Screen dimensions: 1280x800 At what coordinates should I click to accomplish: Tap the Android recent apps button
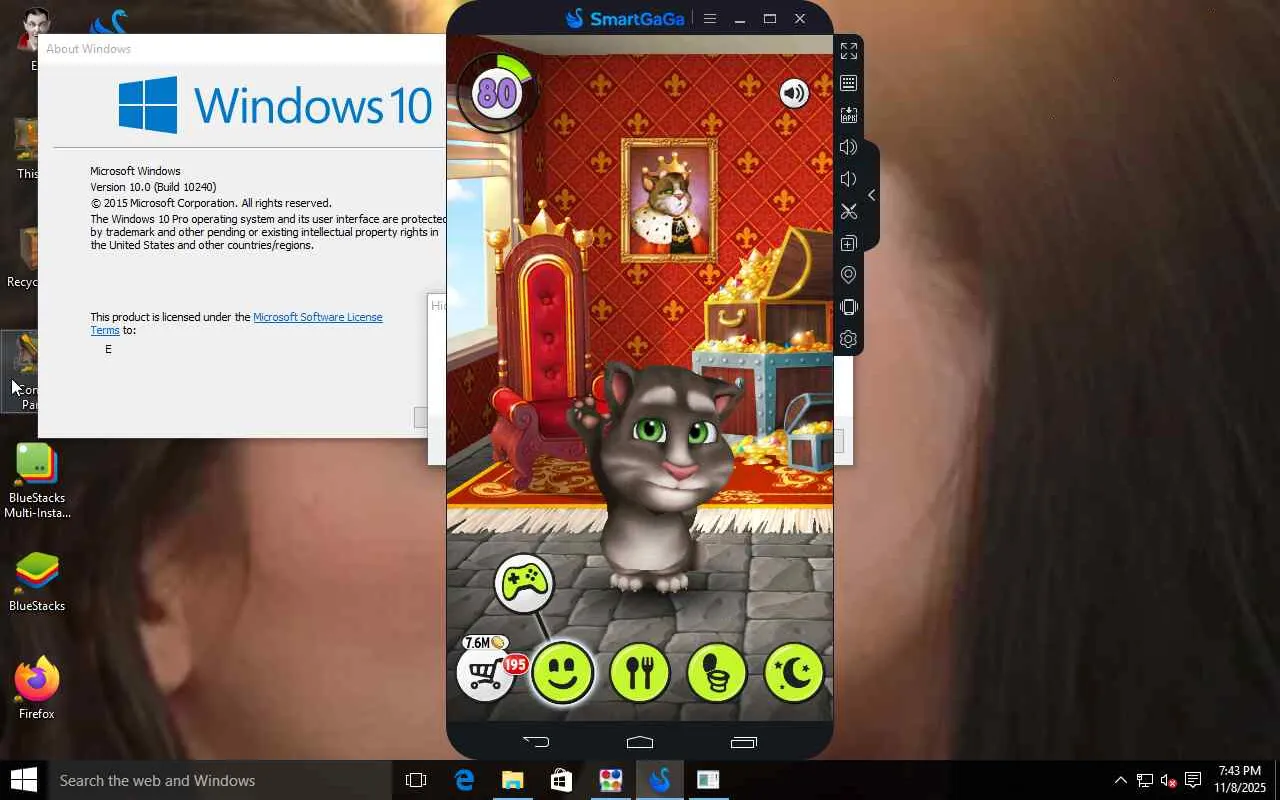[x=744, y=742]
